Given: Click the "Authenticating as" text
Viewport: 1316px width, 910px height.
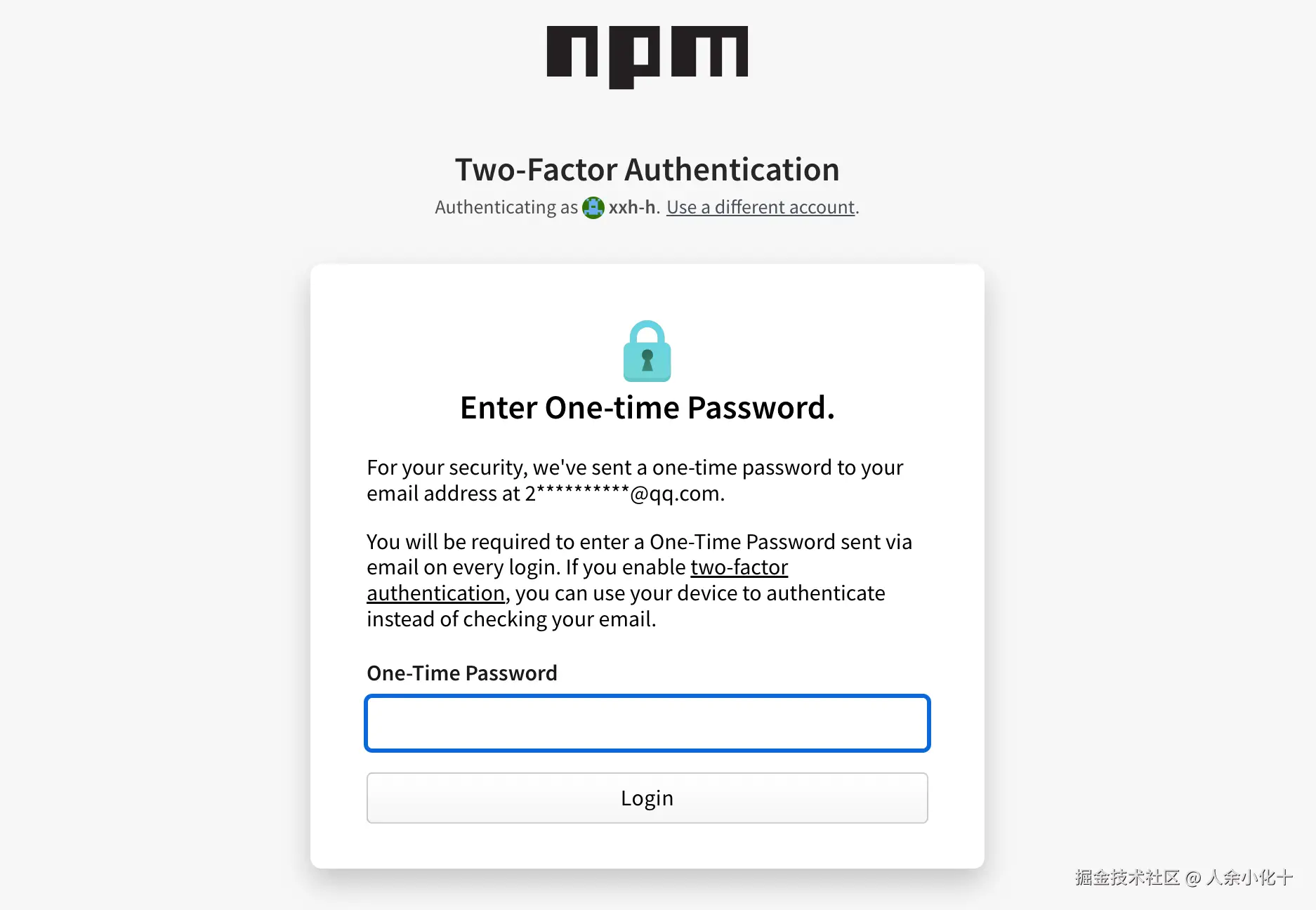Looking at the screenshot, I should tap(506, 207).
